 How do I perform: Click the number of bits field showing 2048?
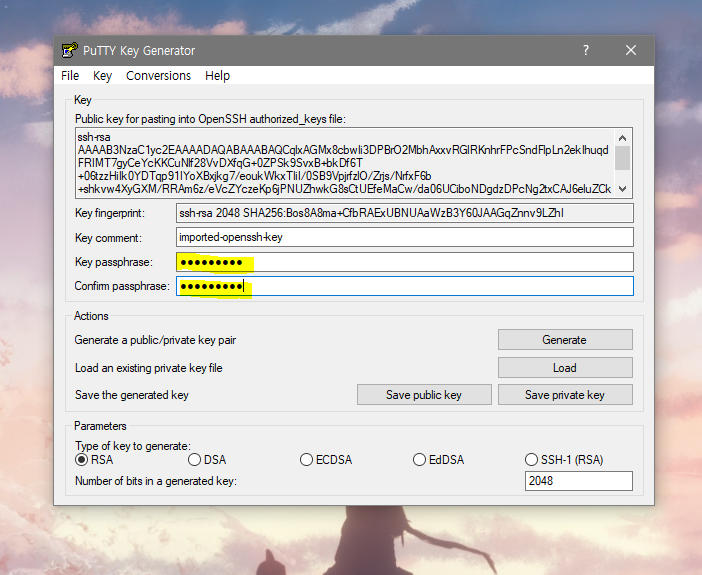pyautogui.click(x=578, y=481)
